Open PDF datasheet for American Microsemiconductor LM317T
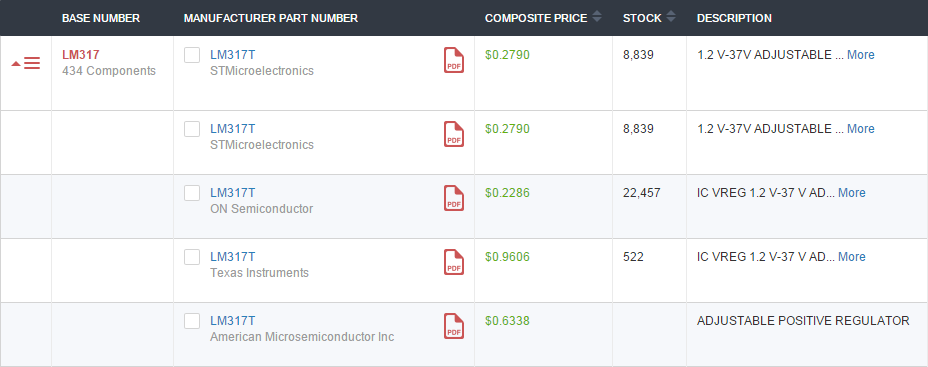928x367 pixels. coord(454,326)
